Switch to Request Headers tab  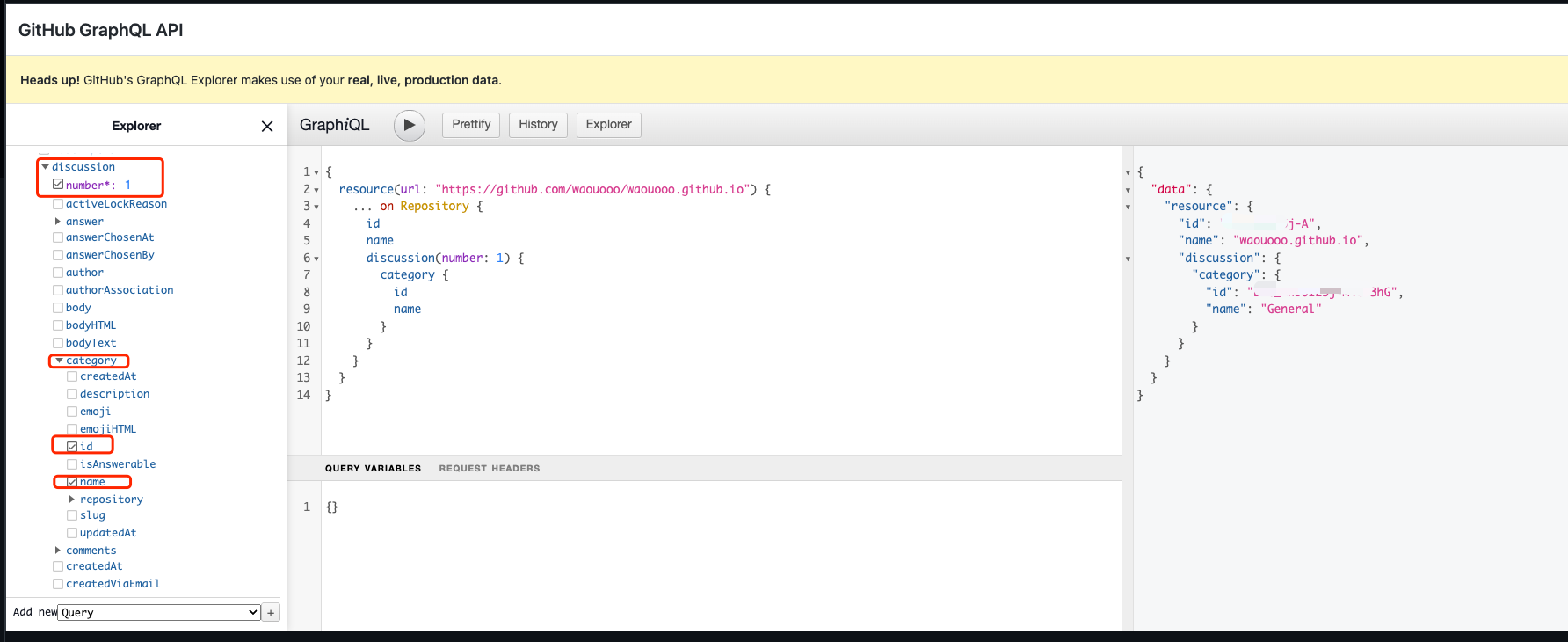(490, 469)
